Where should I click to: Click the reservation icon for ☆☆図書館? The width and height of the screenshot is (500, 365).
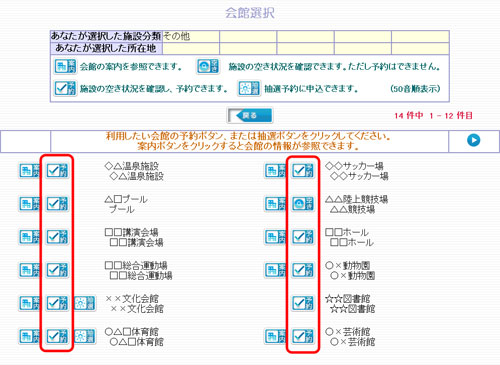pos(303,303)
